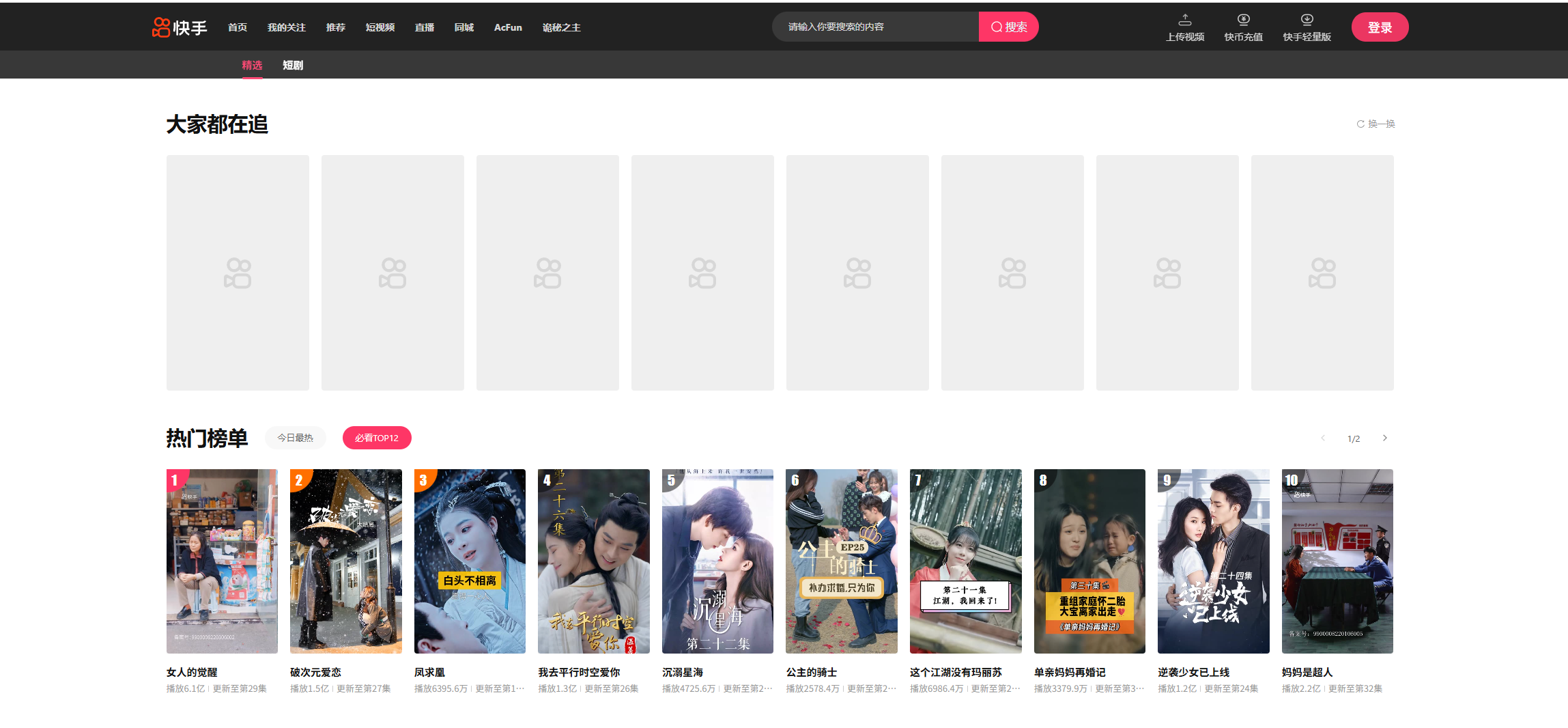Open 破次元爱恋 poster ranked 2
The height and width of the screenshot is (728, 1568).
pos(346,561)
